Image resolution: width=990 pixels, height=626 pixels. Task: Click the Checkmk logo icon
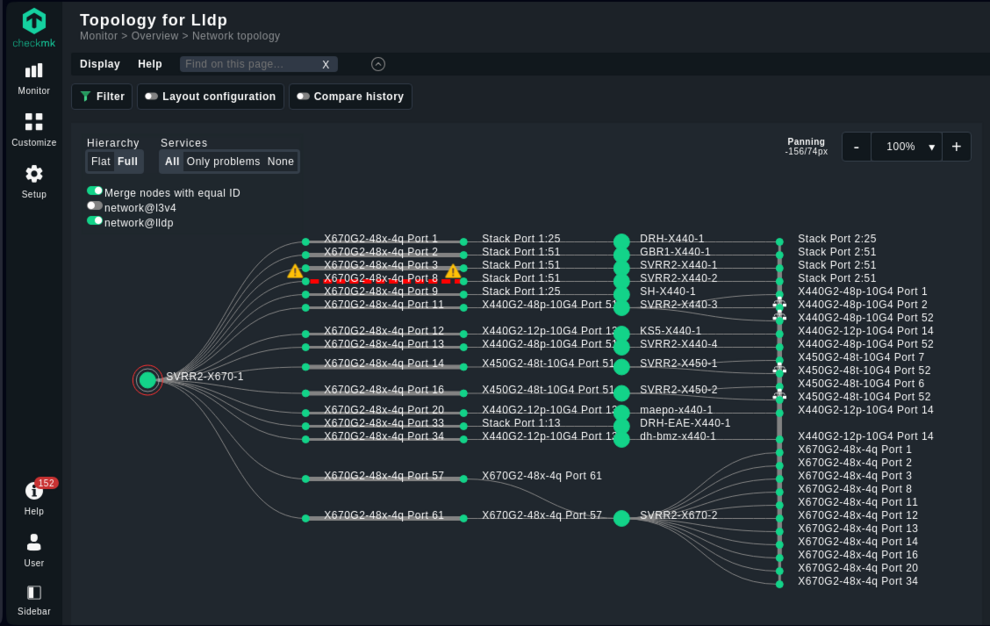34,21
